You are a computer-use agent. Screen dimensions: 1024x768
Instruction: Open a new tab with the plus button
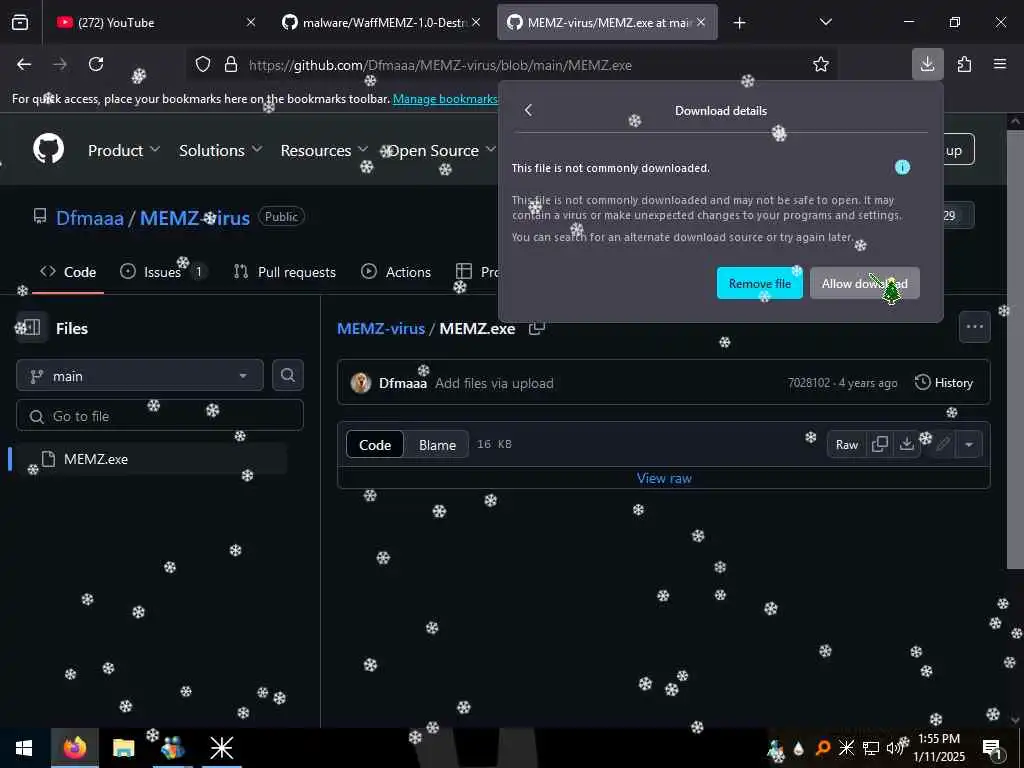[x=739, y=23]
